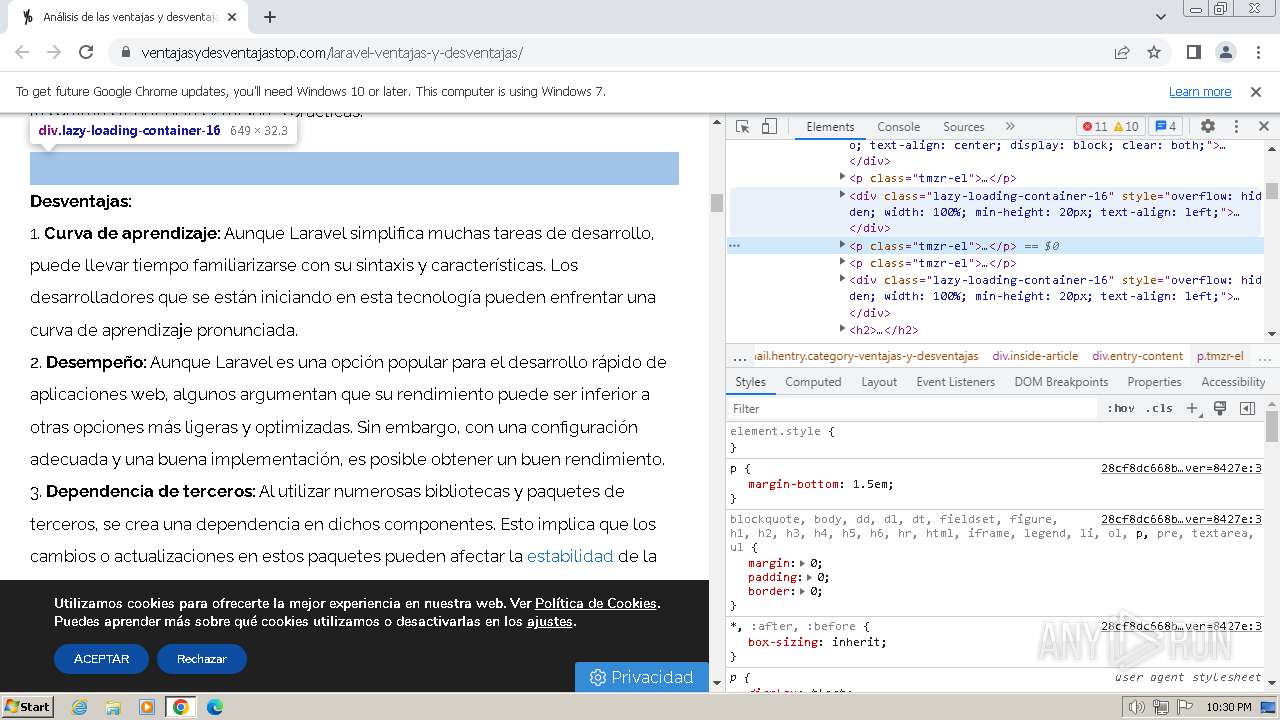Toggle the device toolbar icon

click(769, 126)
